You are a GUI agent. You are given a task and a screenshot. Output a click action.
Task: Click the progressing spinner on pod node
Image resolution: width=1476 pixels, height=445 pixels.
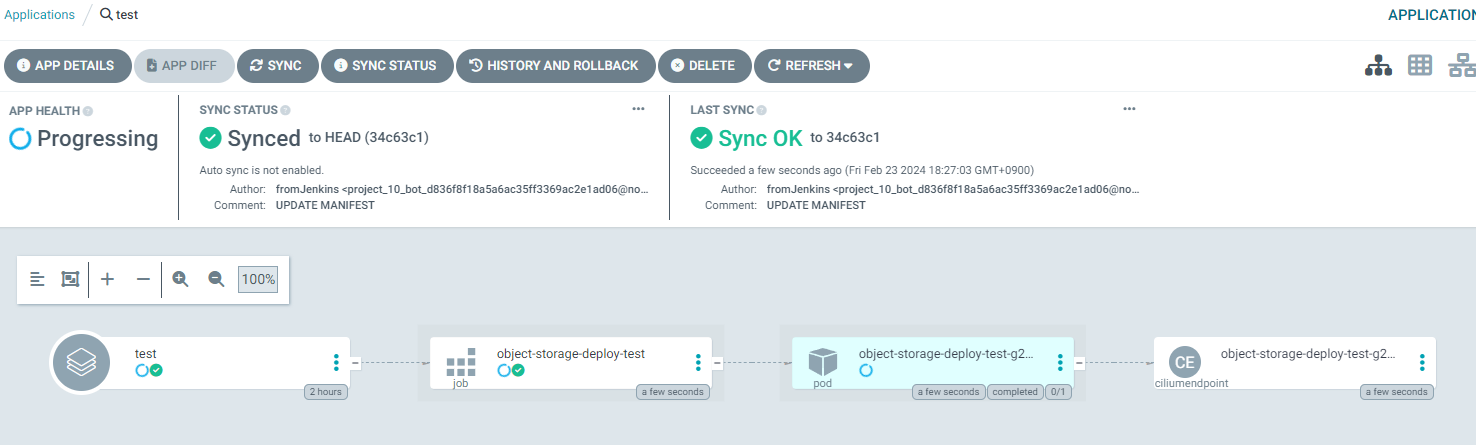tap(866, 370)
